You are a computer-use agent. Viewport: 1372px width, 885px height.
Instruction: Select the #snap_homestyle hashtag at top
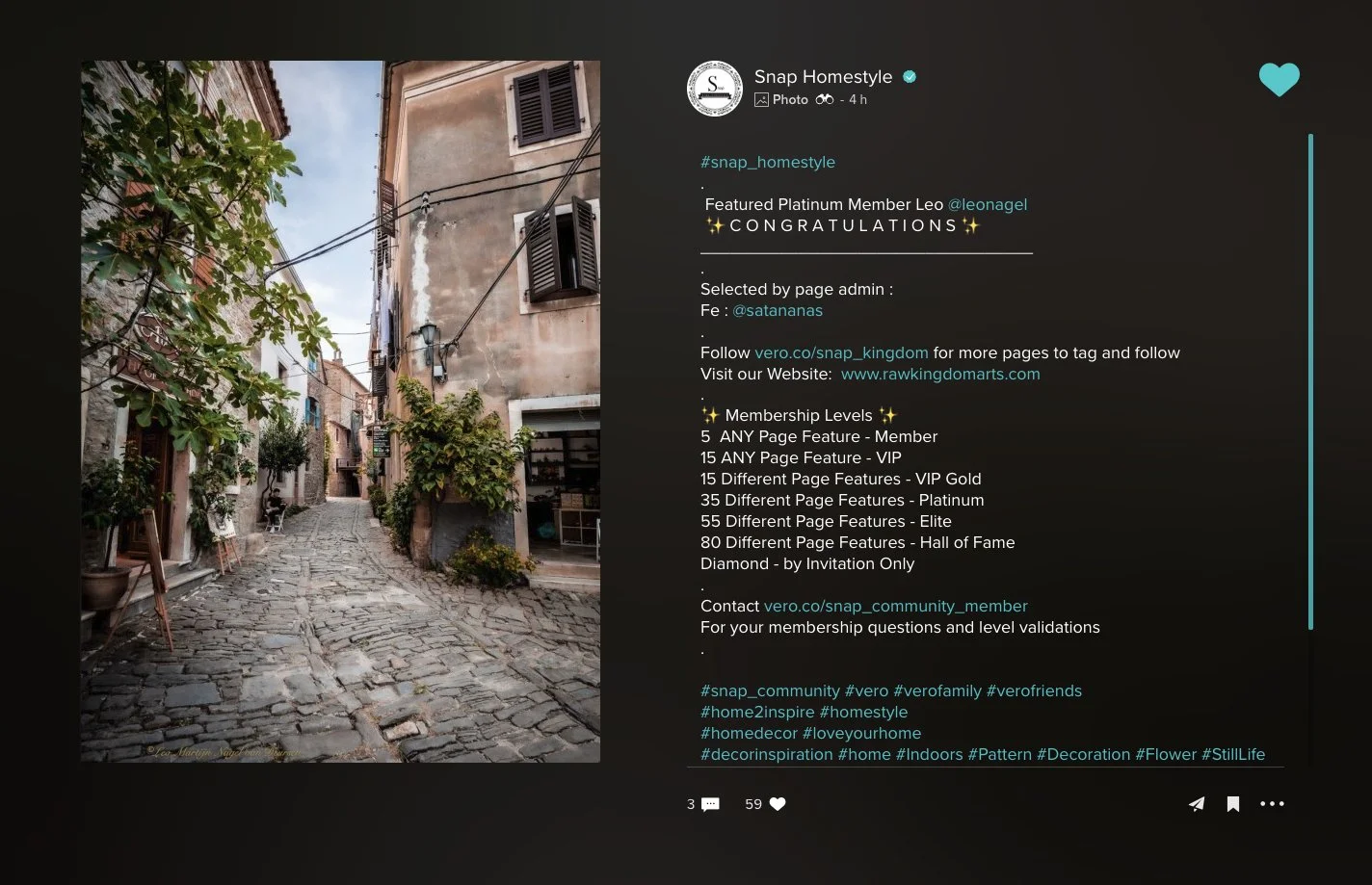[768, 162]
